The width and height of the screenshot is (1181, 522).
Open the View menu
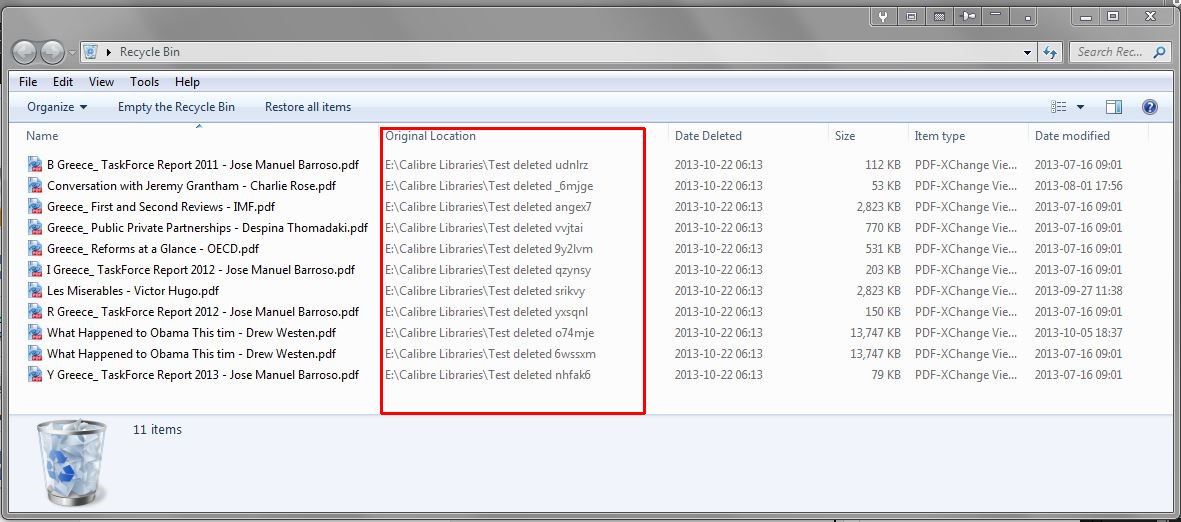pos(101,82)
